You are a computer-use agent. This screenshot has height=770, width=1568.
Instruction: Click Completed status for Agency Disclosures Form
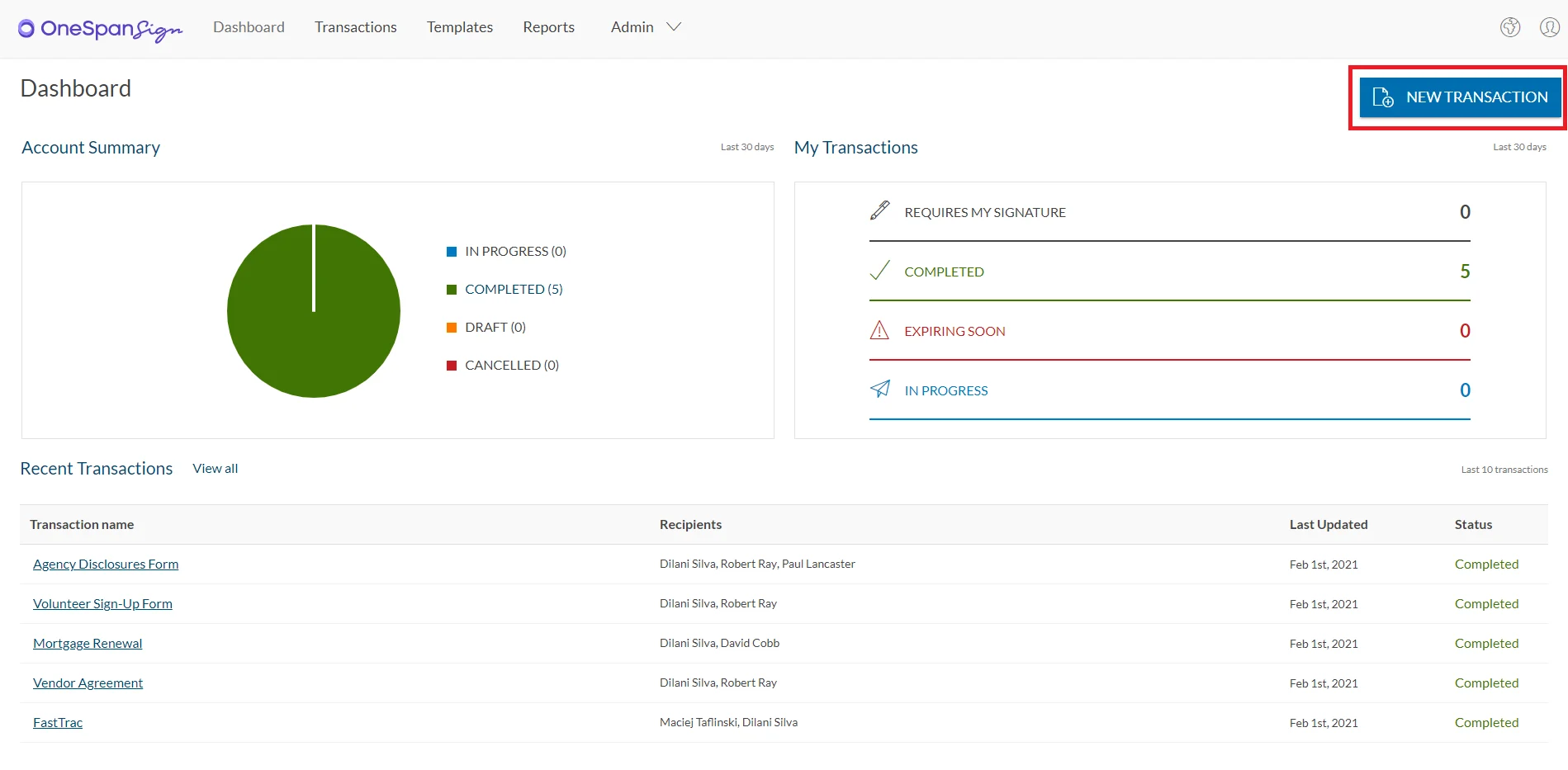tap(1486, 565)
